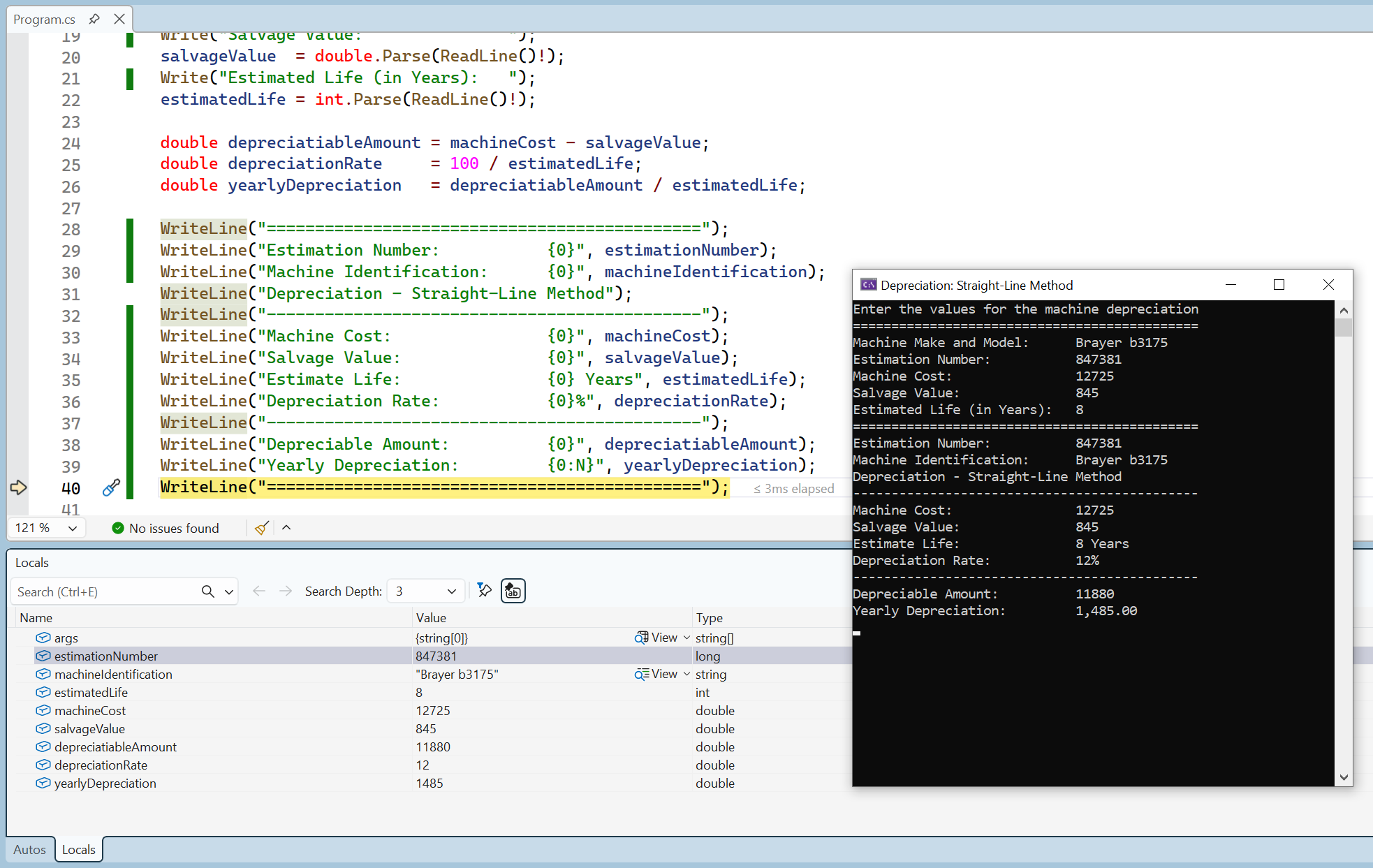Click the depreciationRate declaration on line 25
The width and height of the screenshot is (1373, 868).
[304, 163]
